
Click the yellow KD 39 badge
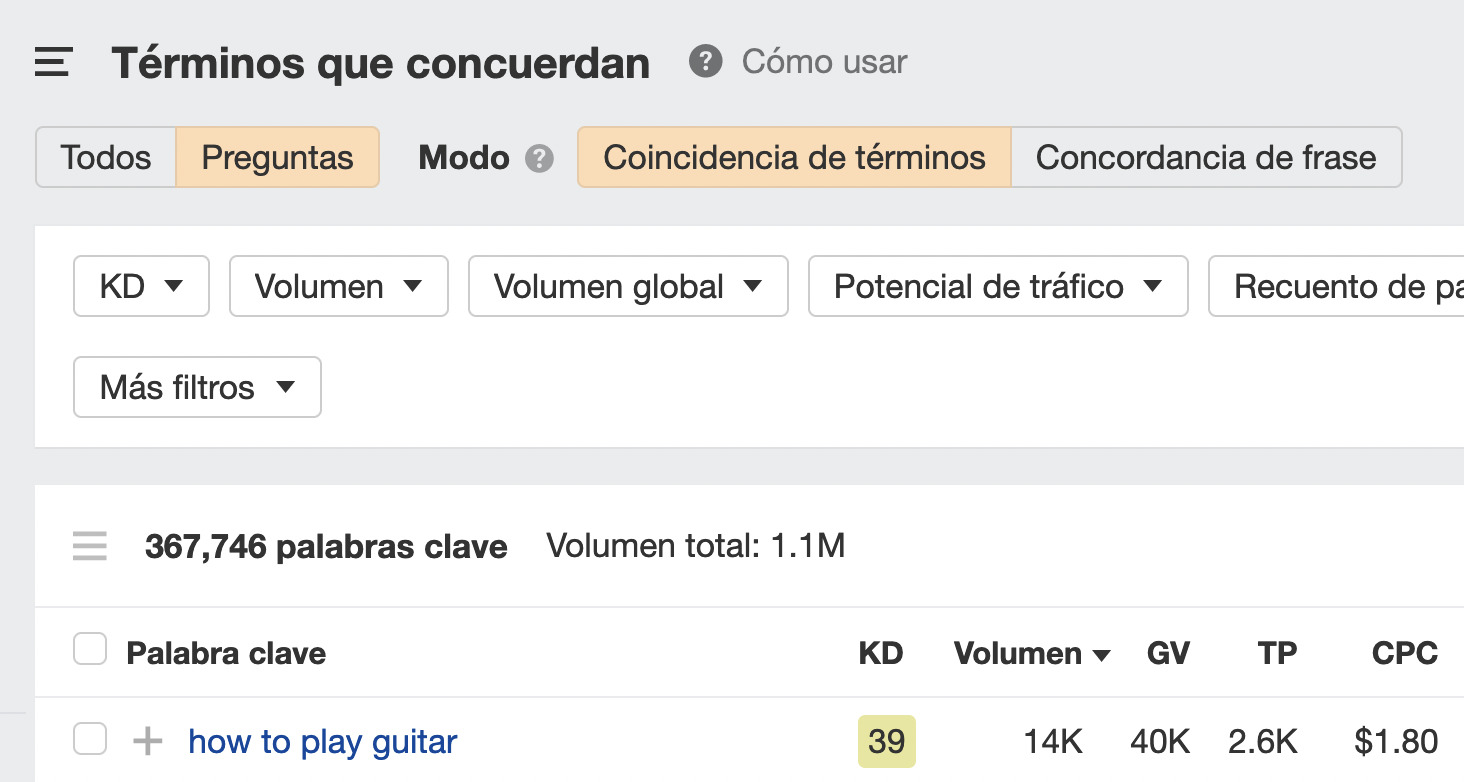(886, 742)
